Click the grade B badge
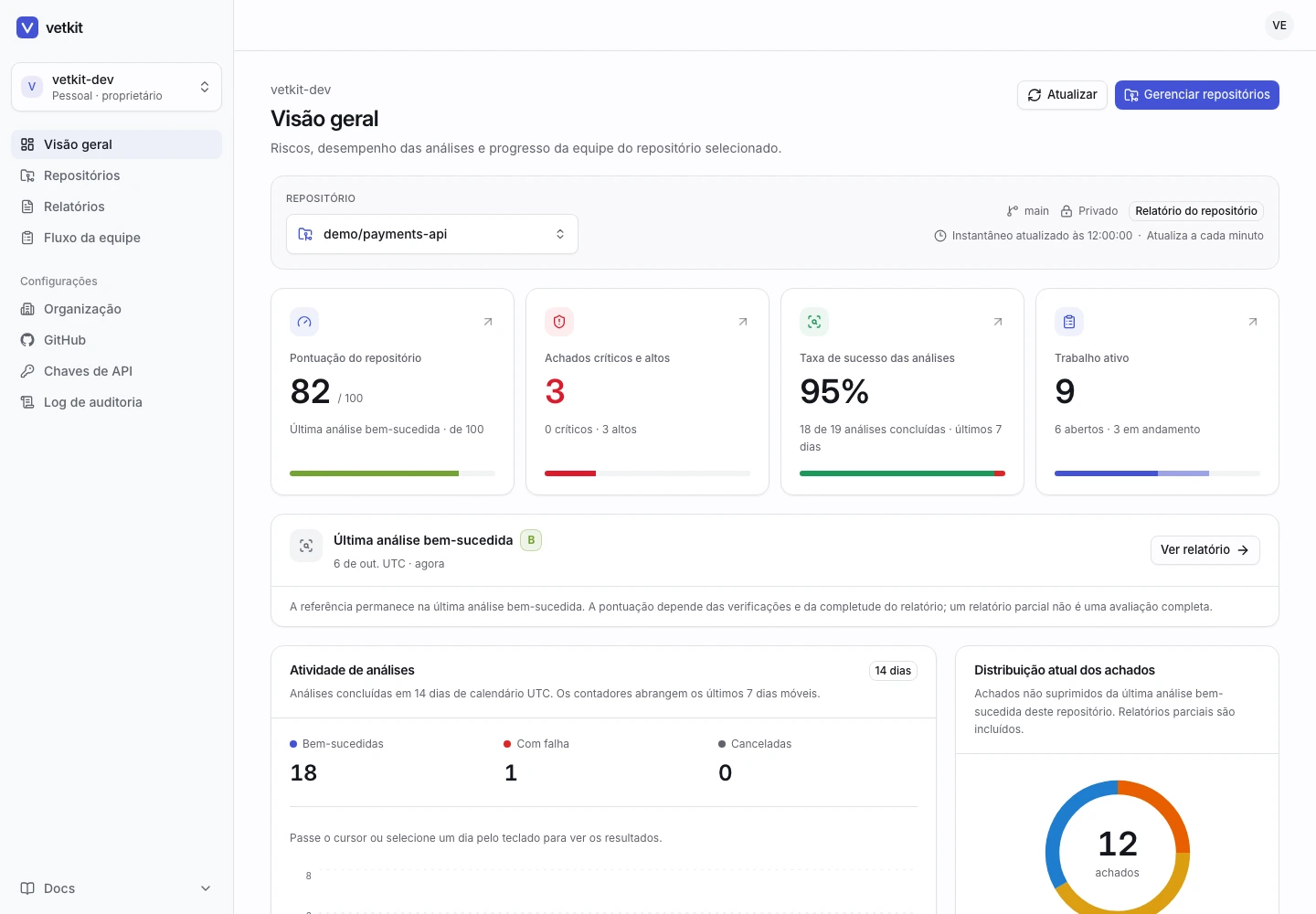This screenshot has width=1316, height=914. [531, 540]
